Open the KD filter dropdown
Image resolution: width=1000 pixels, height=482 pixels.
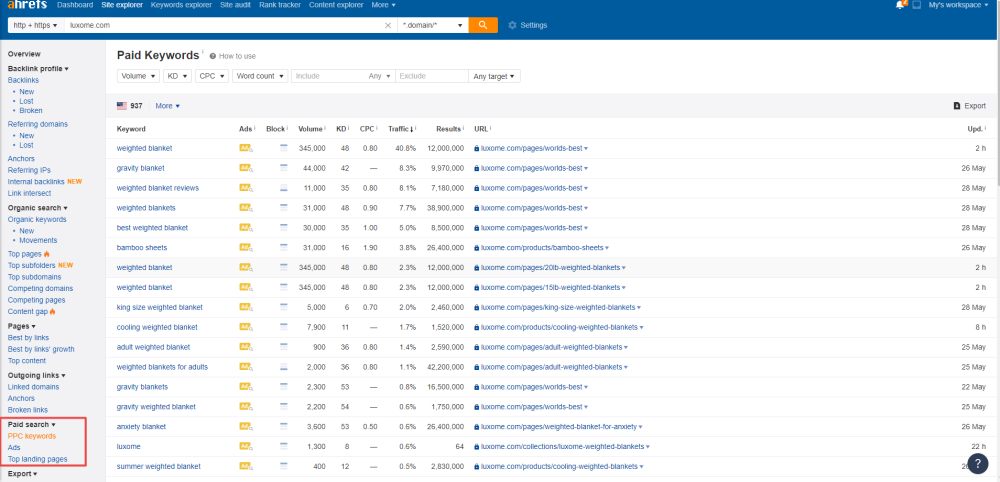[x=176, y=76]
